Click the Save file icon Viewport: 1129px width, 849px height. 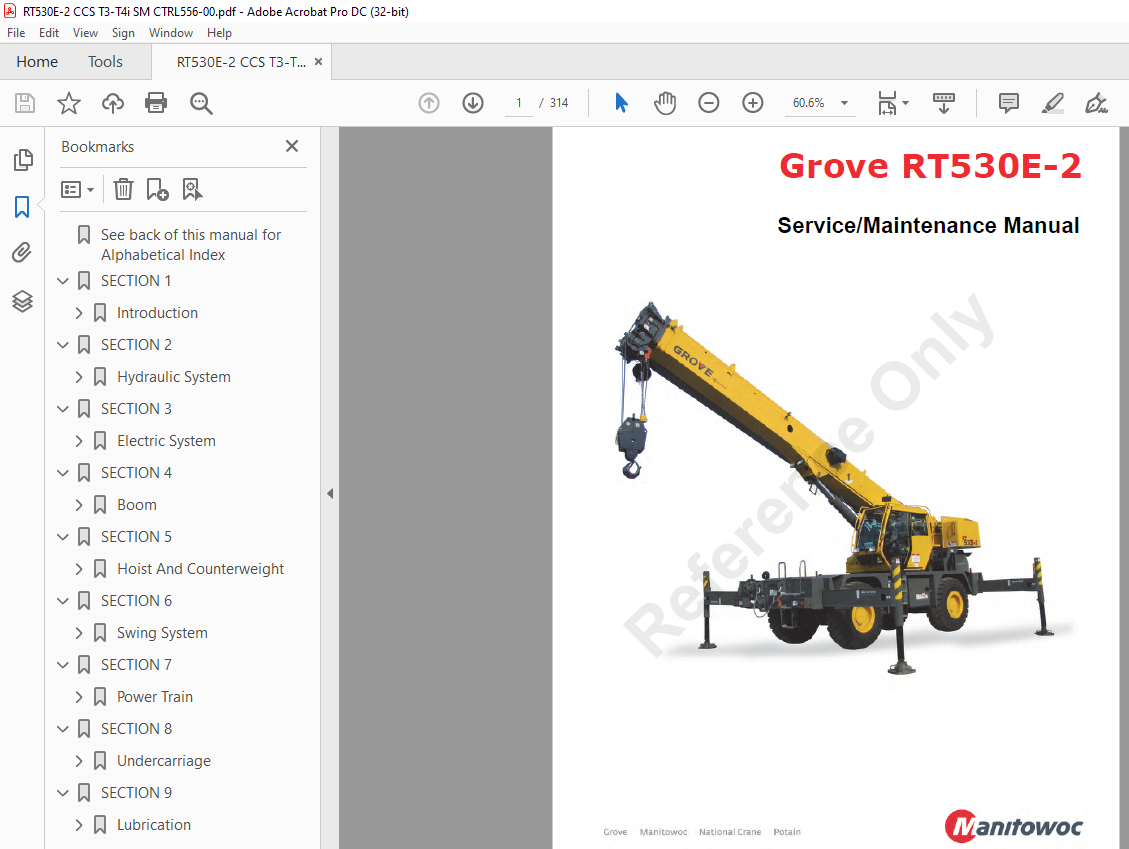24,103
